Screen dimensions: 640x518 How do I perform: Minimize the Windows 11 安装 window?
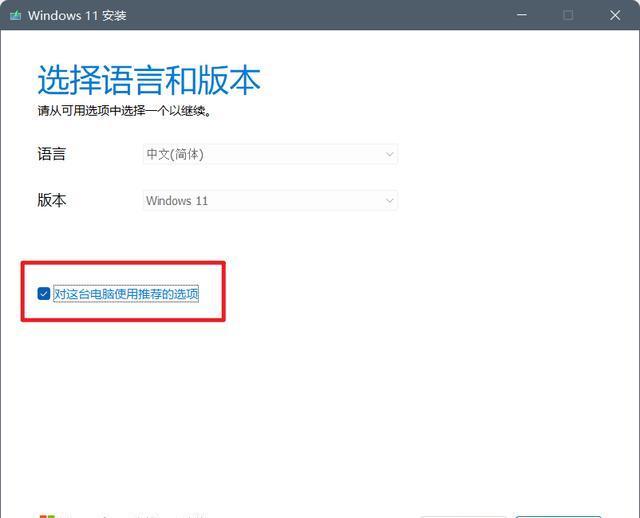pos(522,15)
